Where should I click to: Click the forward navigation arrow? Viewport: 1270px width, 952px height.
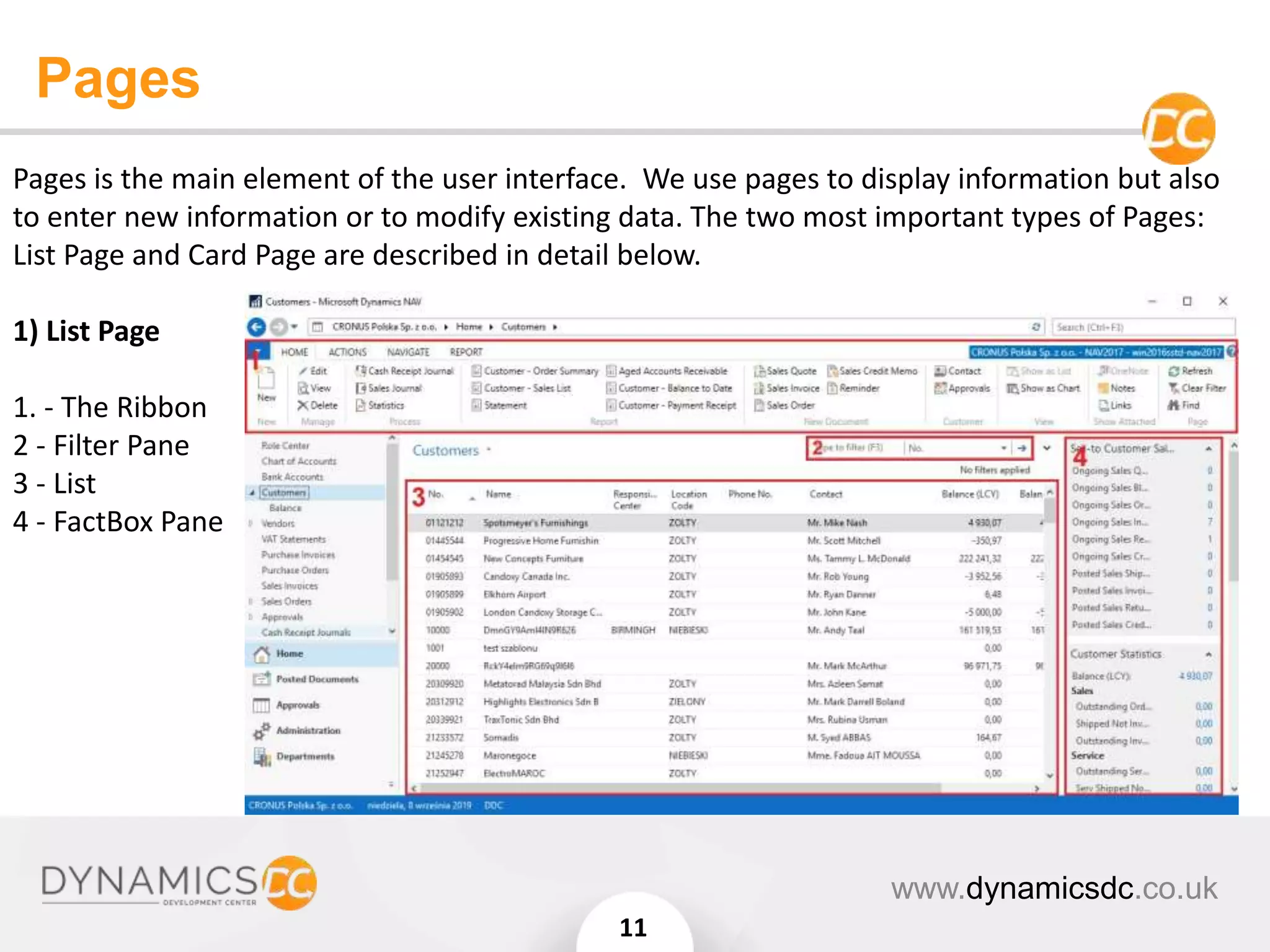point(279,327)
